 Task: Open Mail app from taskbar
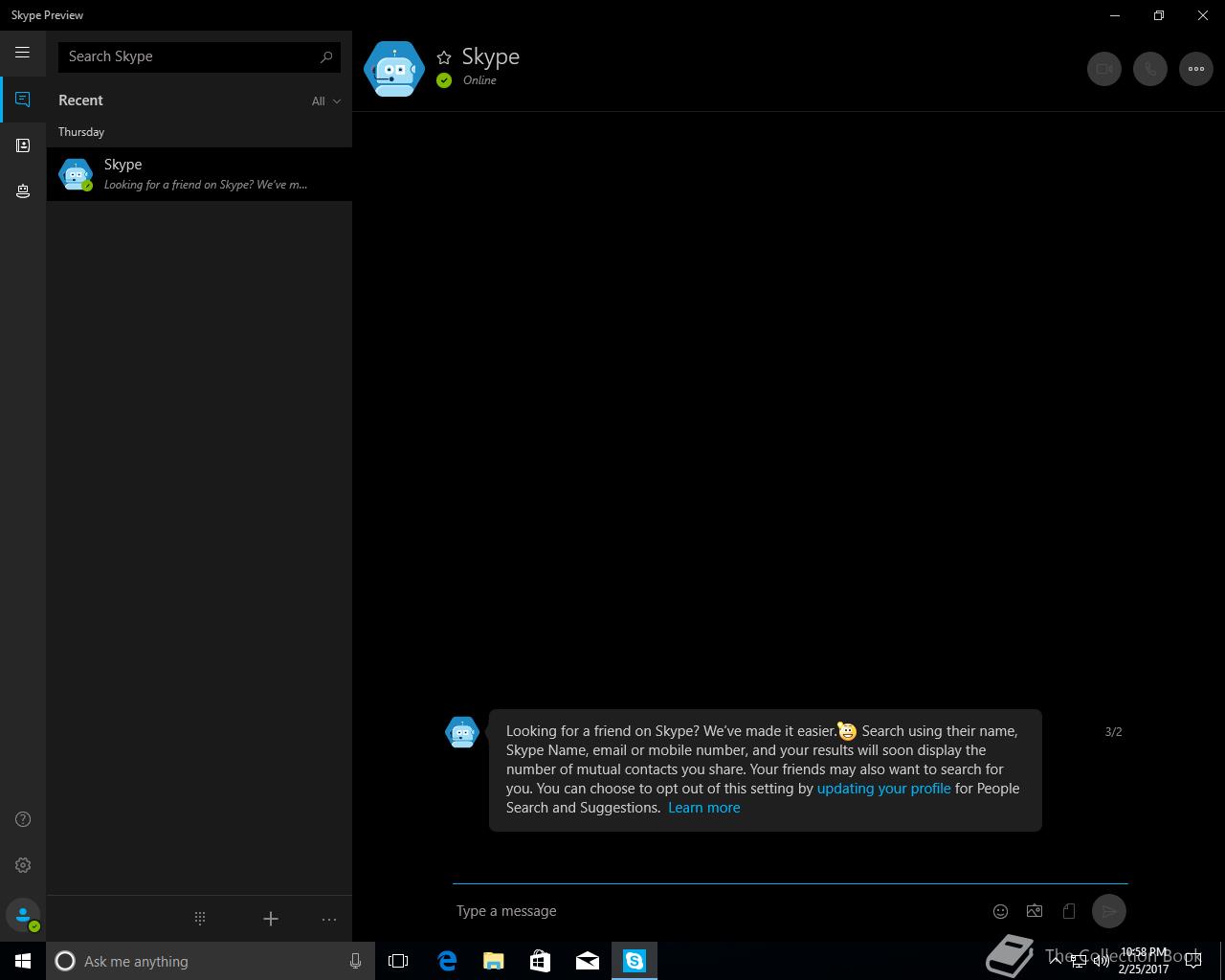tap(588, 961)
